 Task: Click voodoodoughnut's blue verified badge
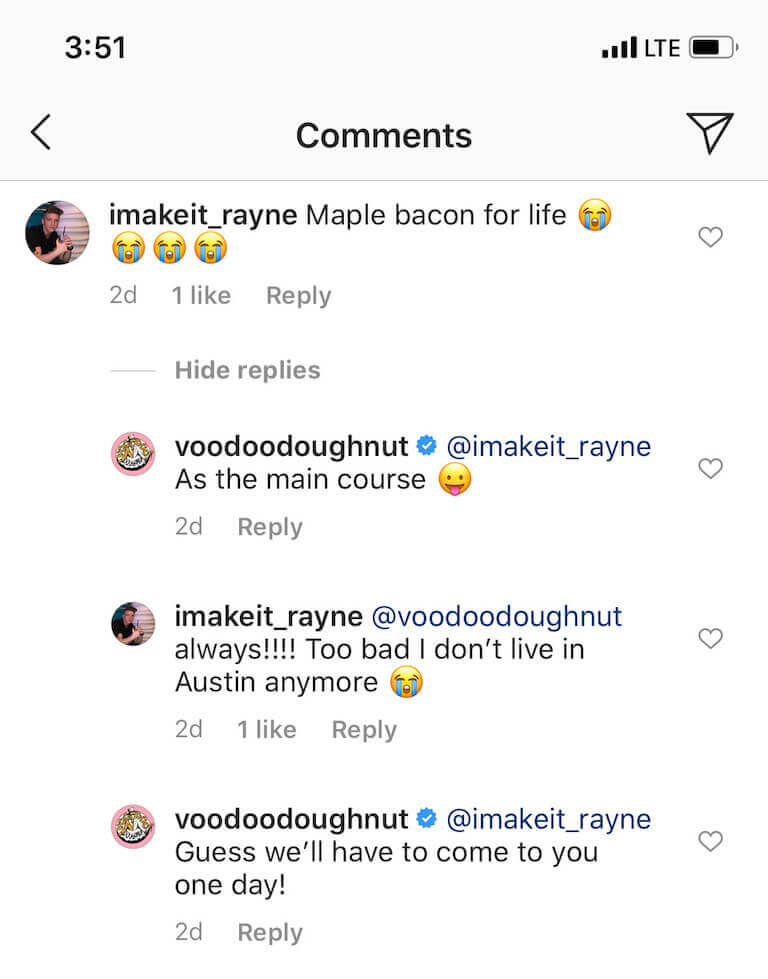click(427, 447)
